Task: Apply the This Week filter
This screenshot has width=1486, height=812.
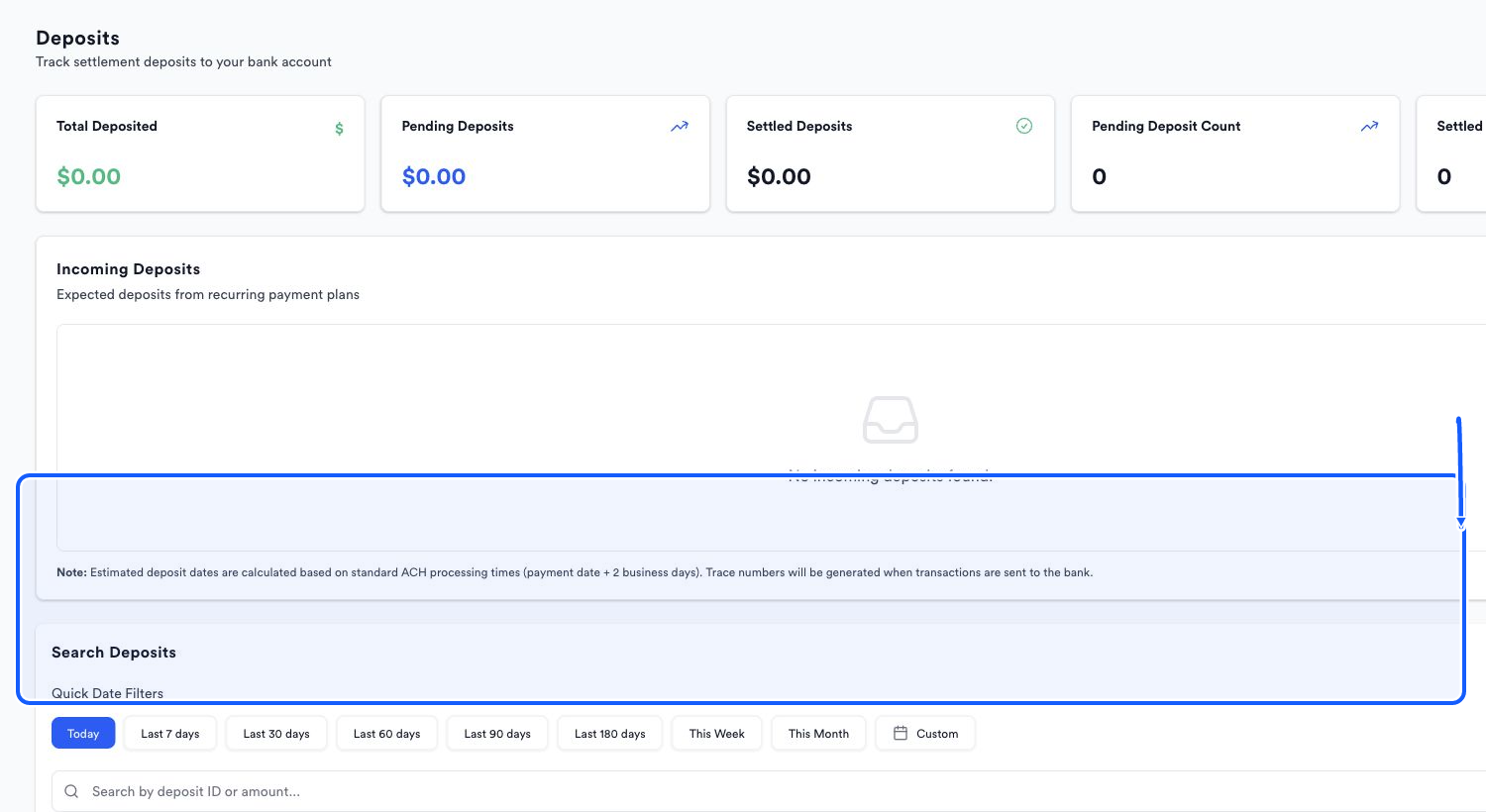Action: click(x=717, y=734)
